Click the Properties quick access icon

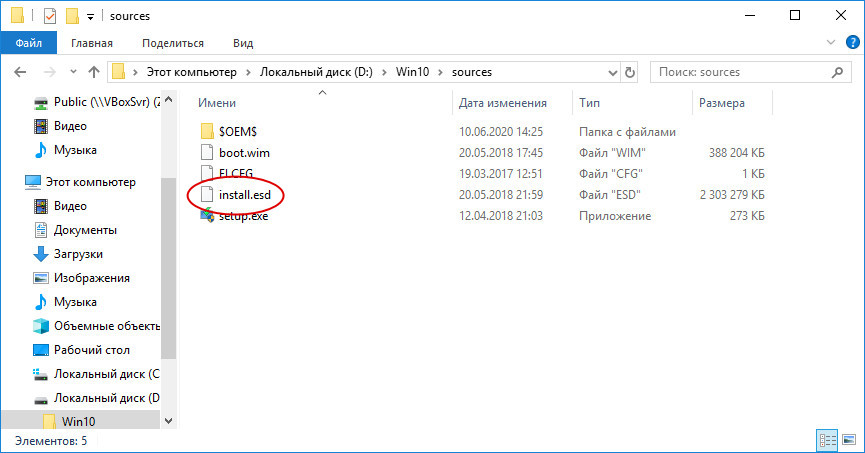(x=50, y=16)
